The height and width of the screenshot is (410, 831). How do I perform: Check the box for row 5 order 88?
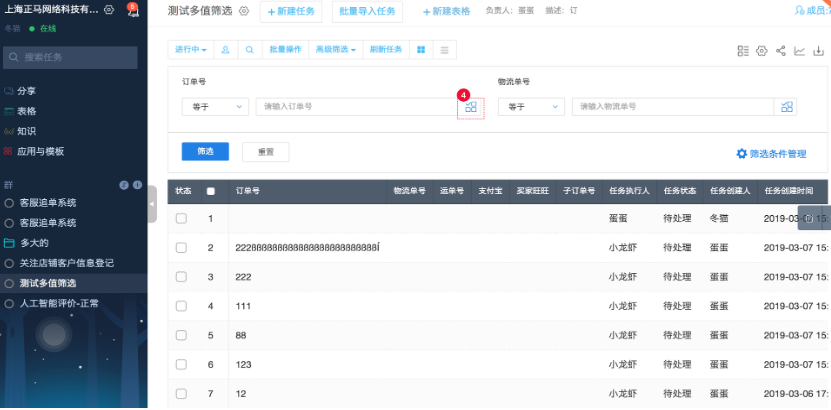(181, 335)
